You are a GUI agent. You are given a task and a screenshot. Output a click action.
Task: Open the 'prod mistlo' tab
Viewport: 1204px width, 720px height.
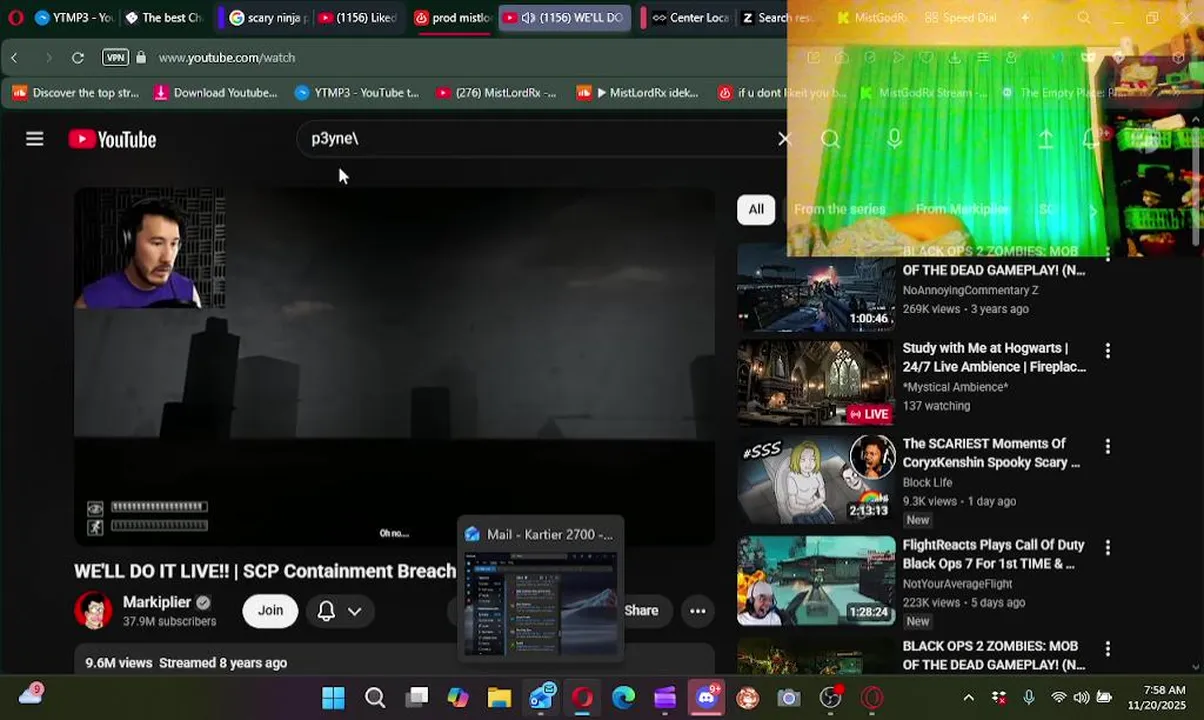tap(452, 17)
